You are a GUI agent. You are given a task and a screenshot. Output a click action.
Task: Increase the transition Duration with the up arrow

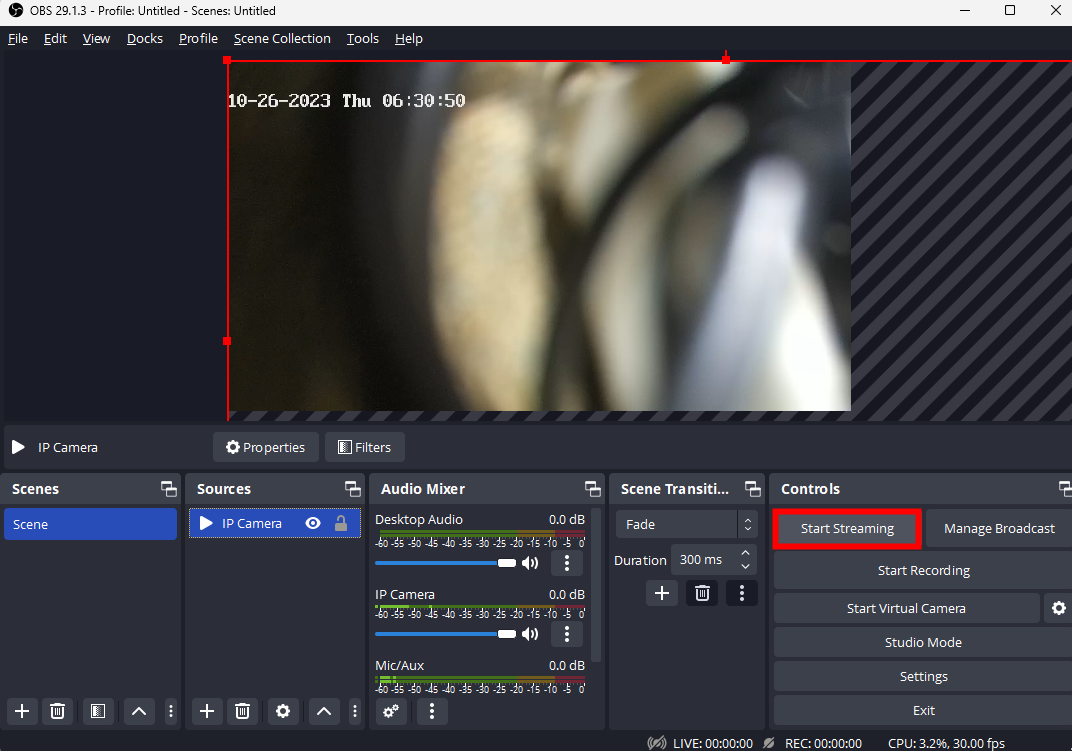745,553
